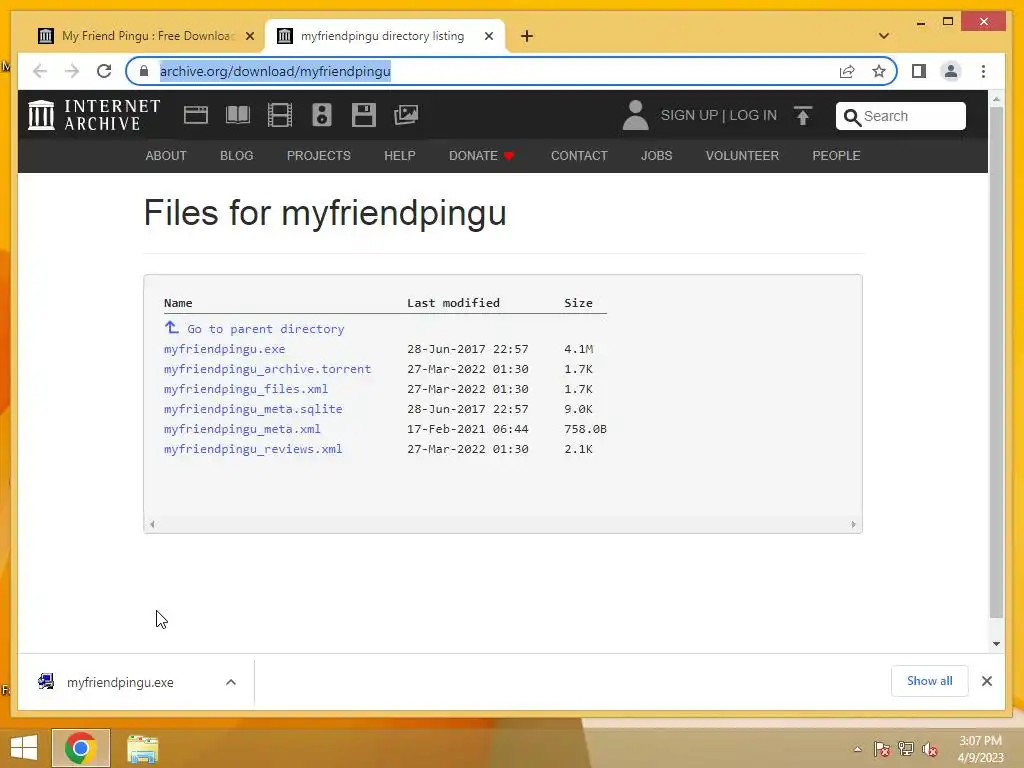
Task: Close the My Friend Pingu tab
Action: [249, 36]
